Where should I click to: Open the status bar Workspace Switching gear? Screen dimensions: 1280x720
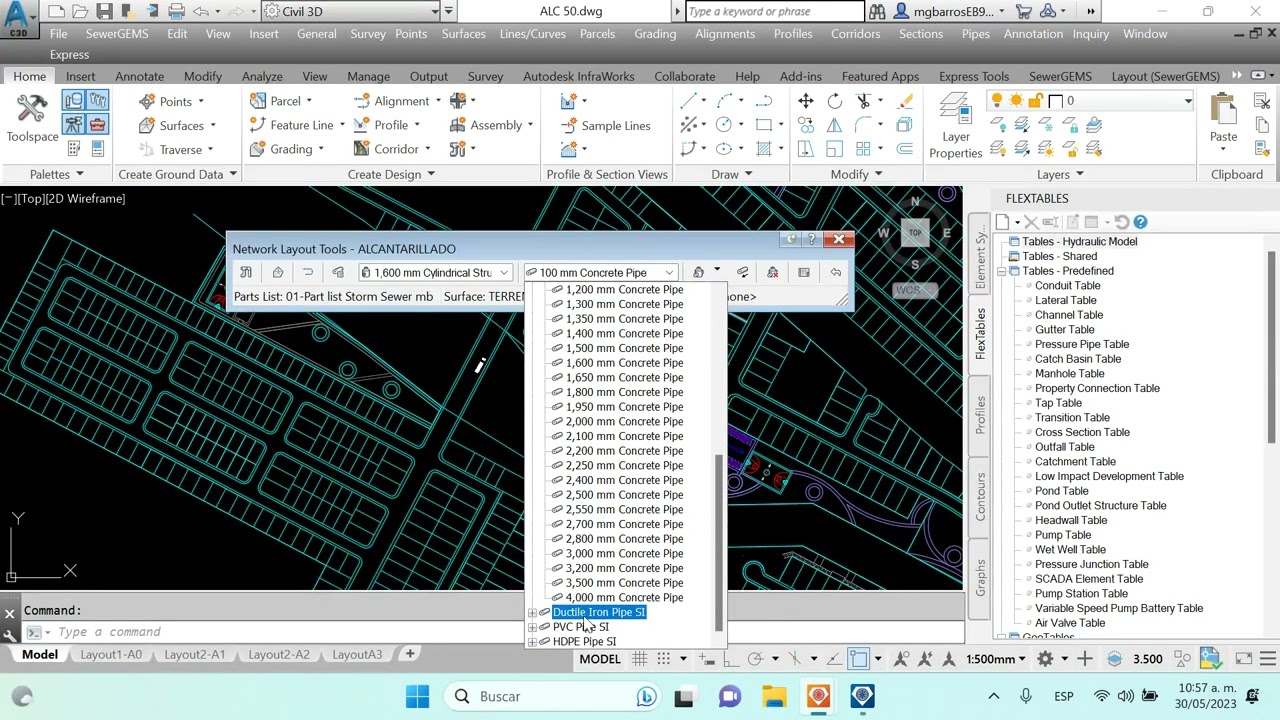tap(1045, 658)
